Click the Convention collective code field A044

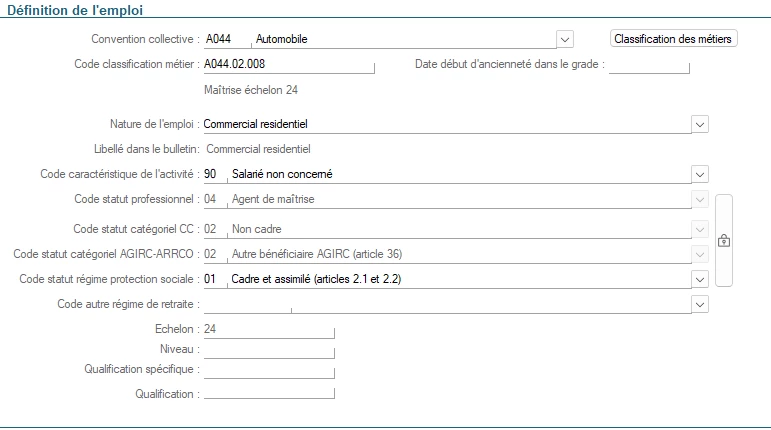pos(224,40)
